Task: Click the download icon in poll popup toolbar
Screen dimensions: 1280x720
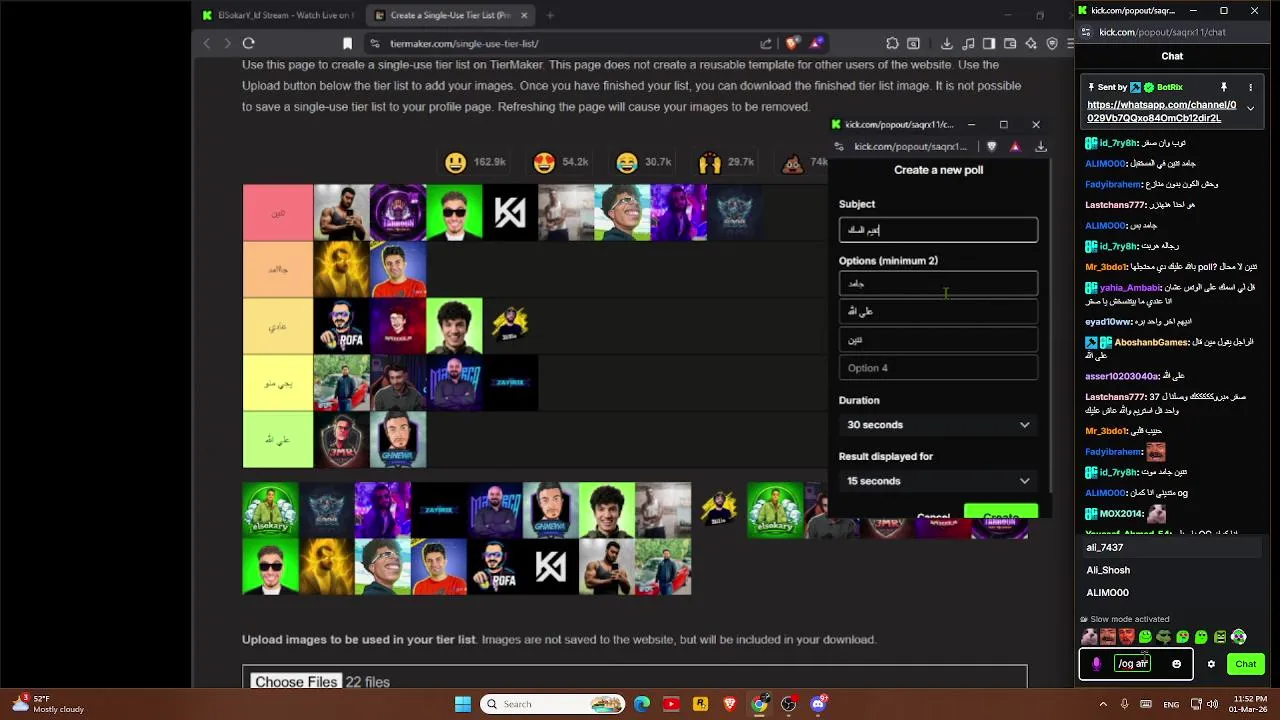Action: click(1040, 146)
